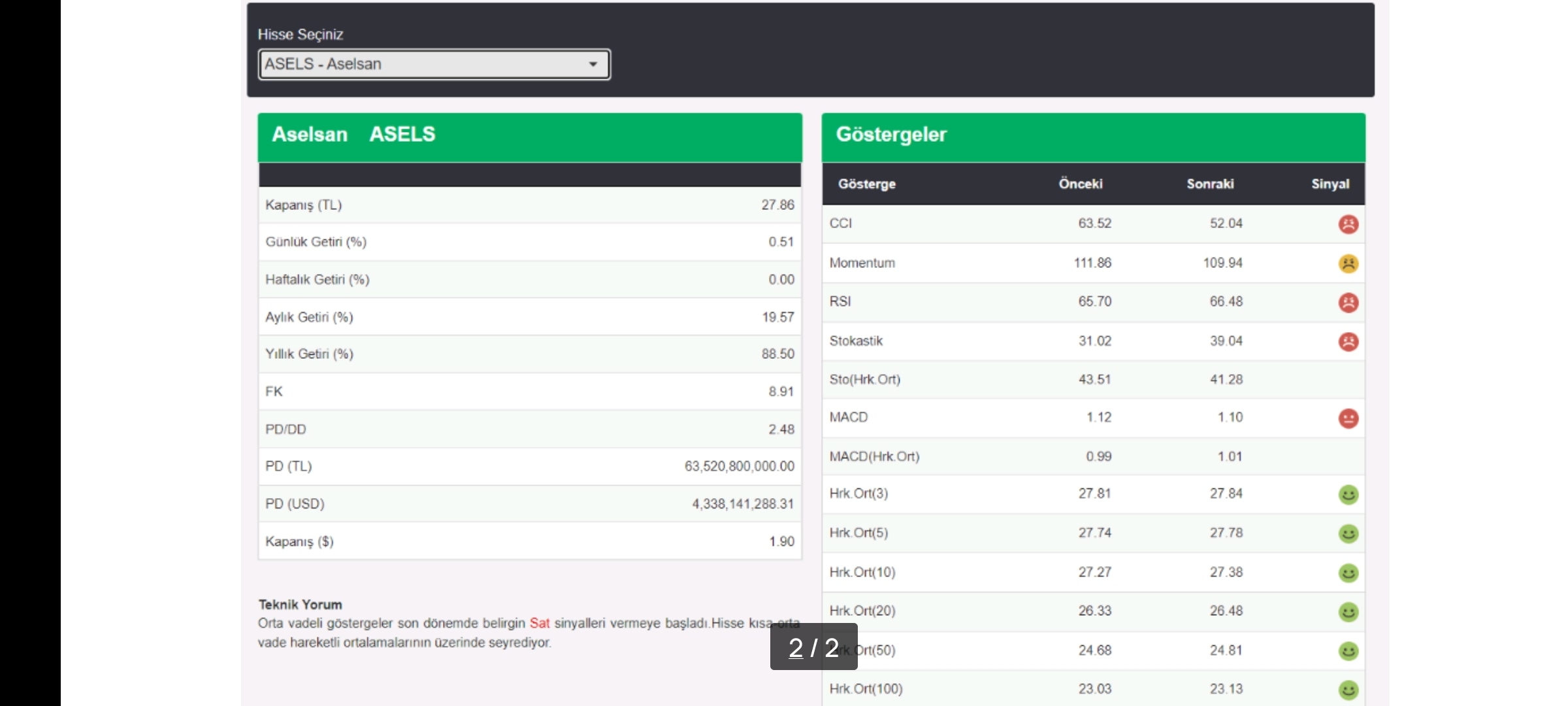Click the Stokastik red signal icon
Screen dimensions: 1568x706
point(1348,341)
